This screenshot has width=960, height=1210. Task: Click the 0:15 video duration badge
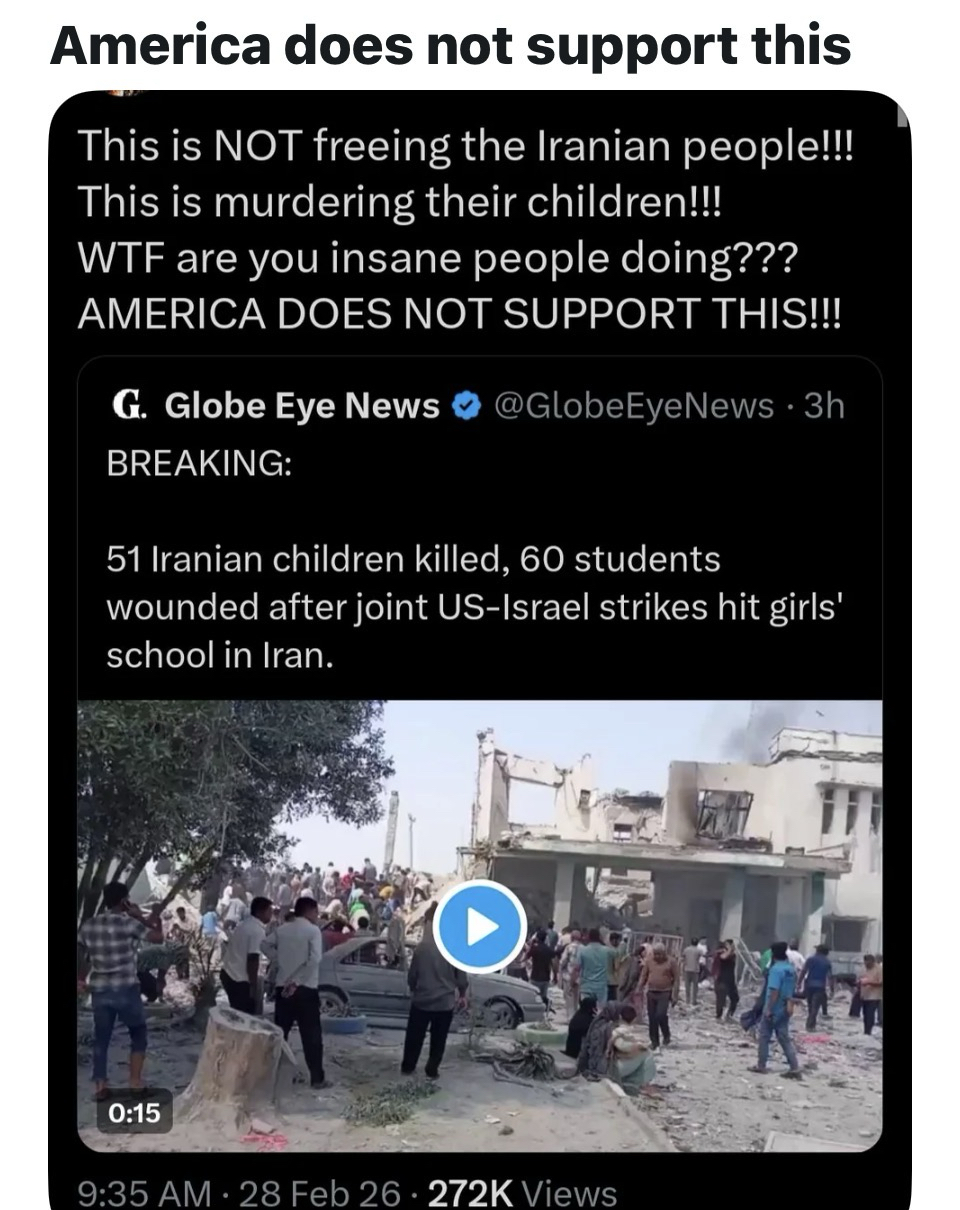[x=134, y=1112]
